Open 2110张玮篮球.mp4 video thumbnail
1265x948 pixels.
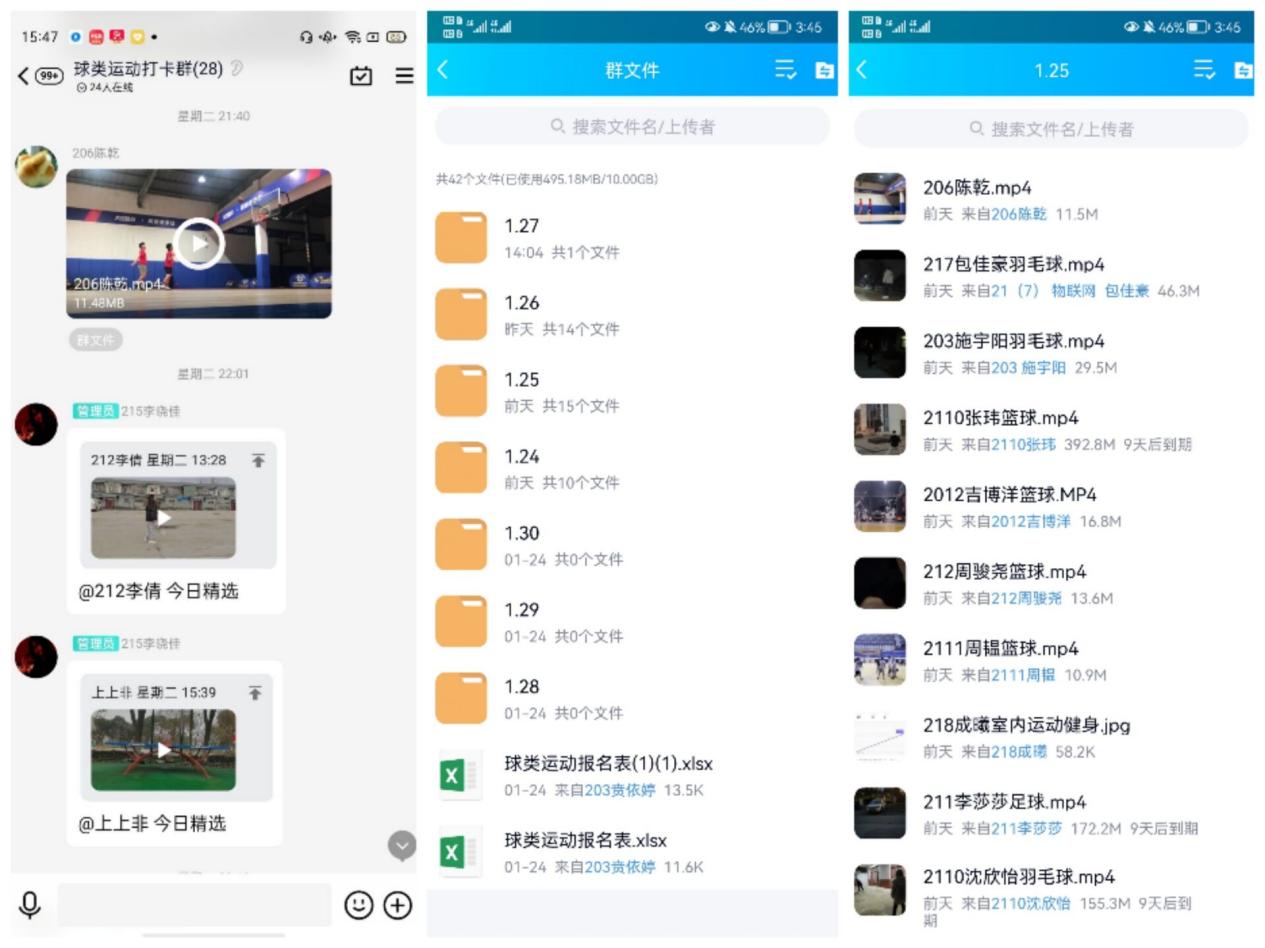(x=879, y=430)
